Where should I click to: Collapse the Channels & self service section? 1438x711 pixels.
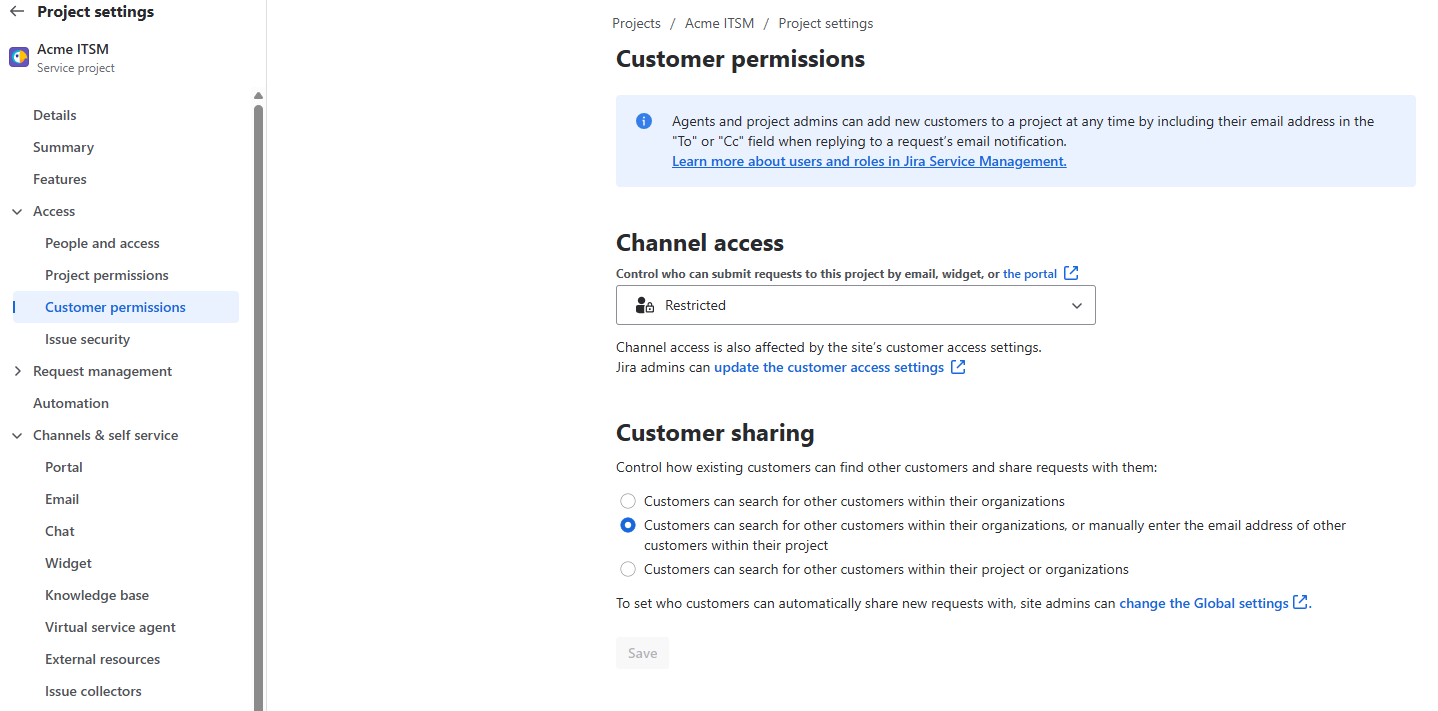click(x=16, y=435)
